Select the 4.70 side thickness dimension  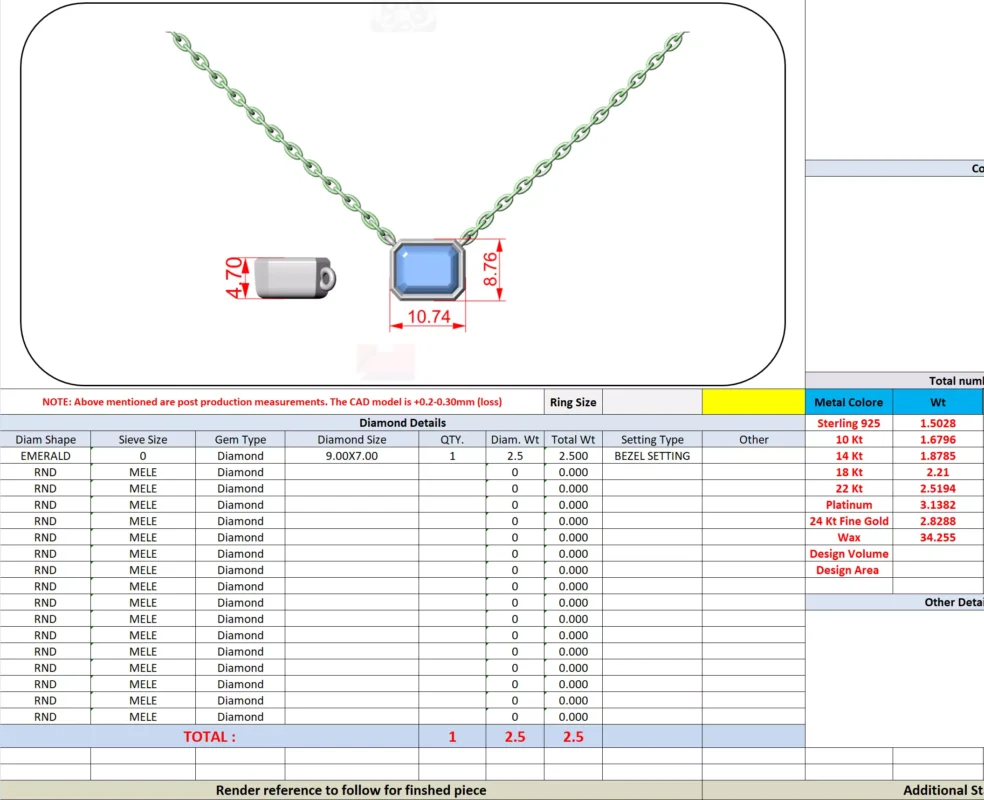(235, 277)
